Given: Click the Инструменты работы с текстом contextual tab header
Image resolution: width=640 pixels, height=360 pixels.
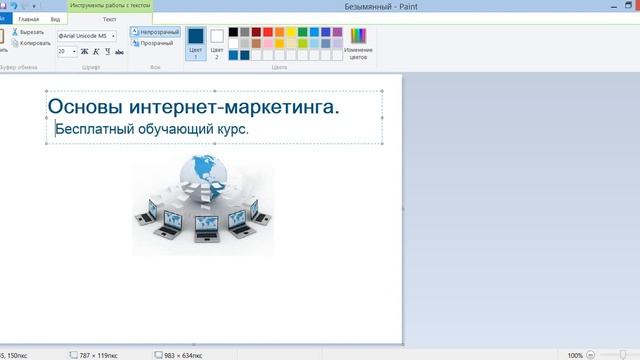Looking at the screenshot, I should coord(110,6).
